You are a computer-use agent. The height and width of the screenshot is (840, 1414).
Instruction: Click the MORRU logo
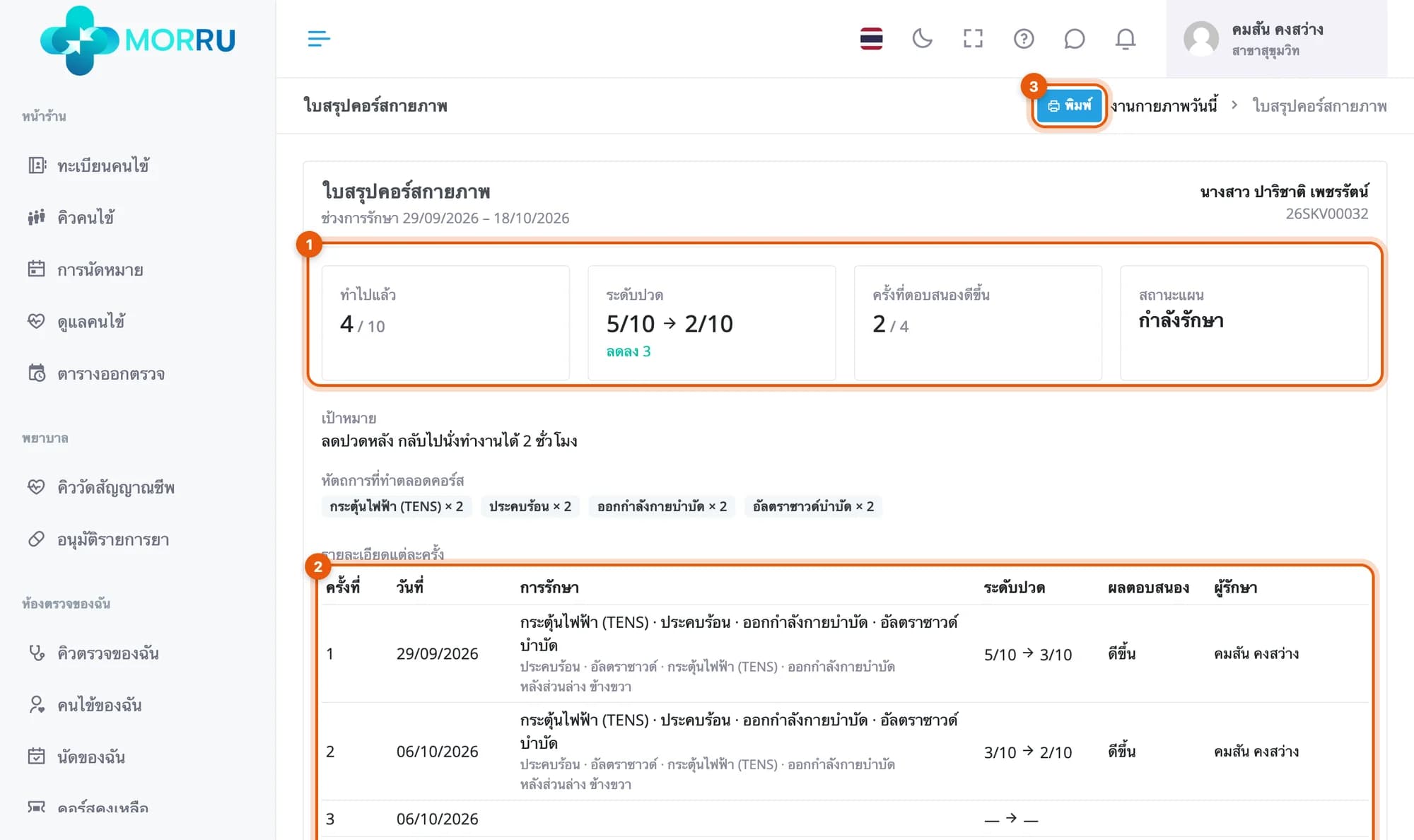pos(138,40)
